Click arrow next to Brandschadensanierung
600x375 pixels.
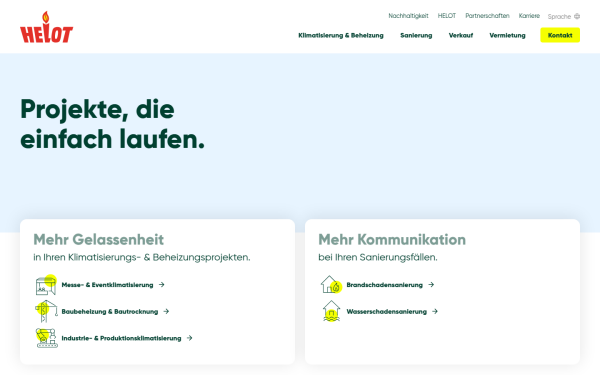[431, 285]
